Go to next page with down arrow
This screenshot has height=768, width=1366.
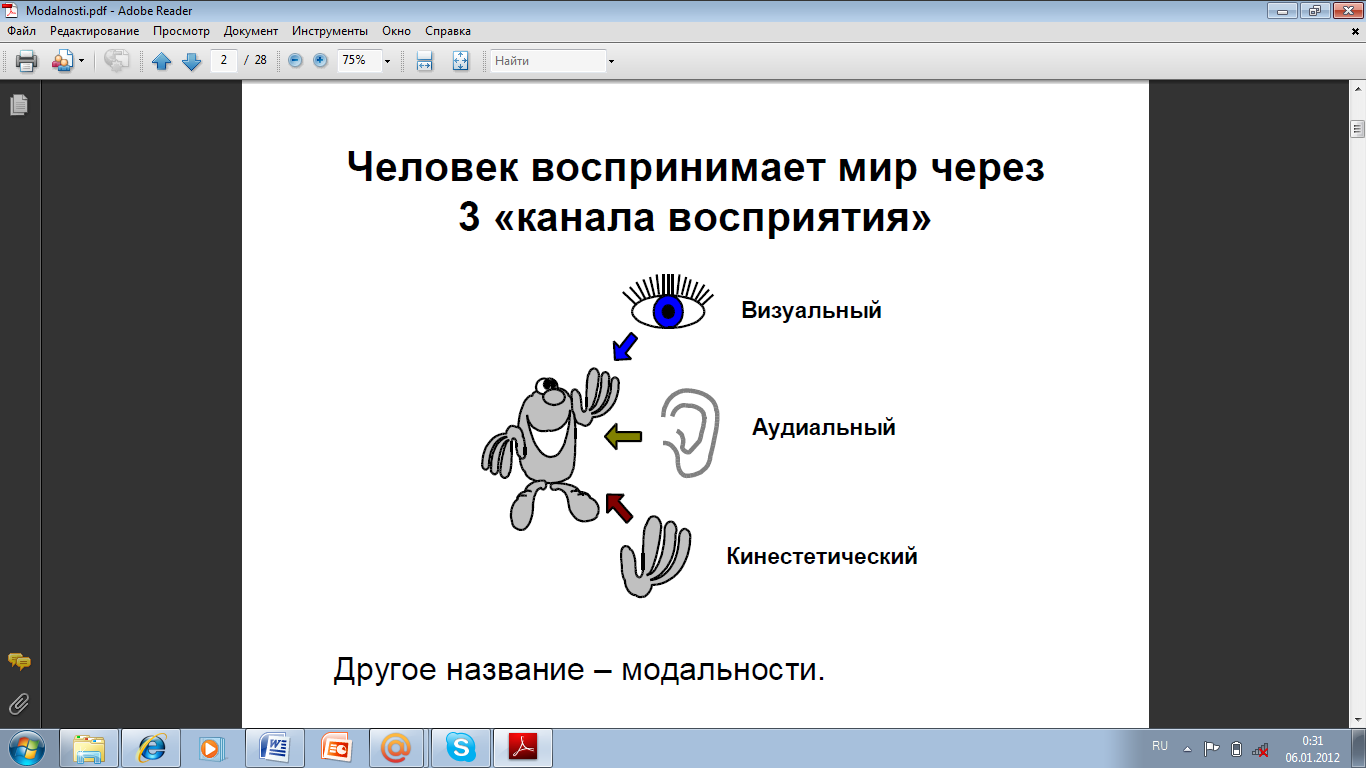point(191,61)
